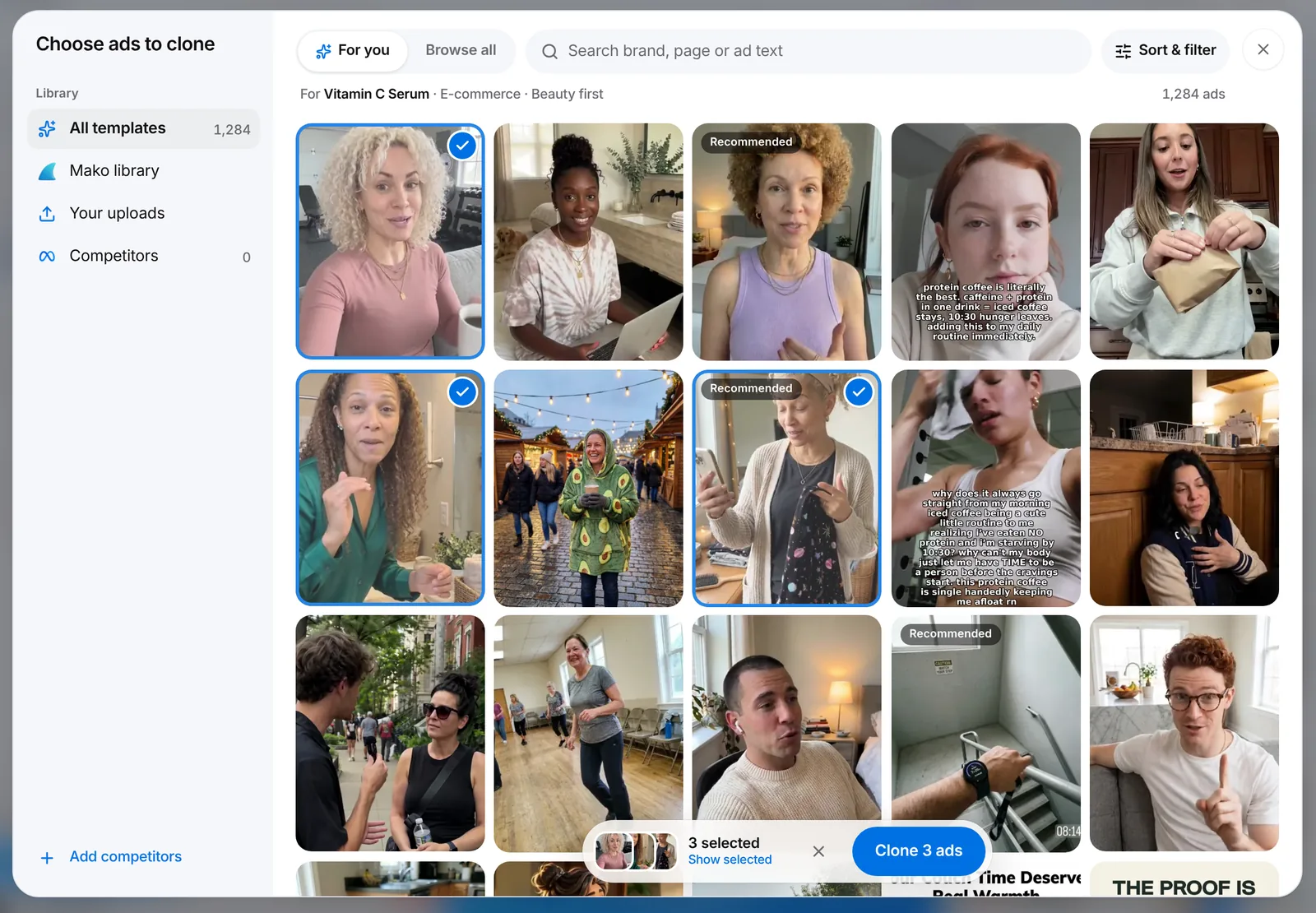Uncheck the Recommended woman in cream cardigan ad
The image size is (1316, 913).
point(859,392)
